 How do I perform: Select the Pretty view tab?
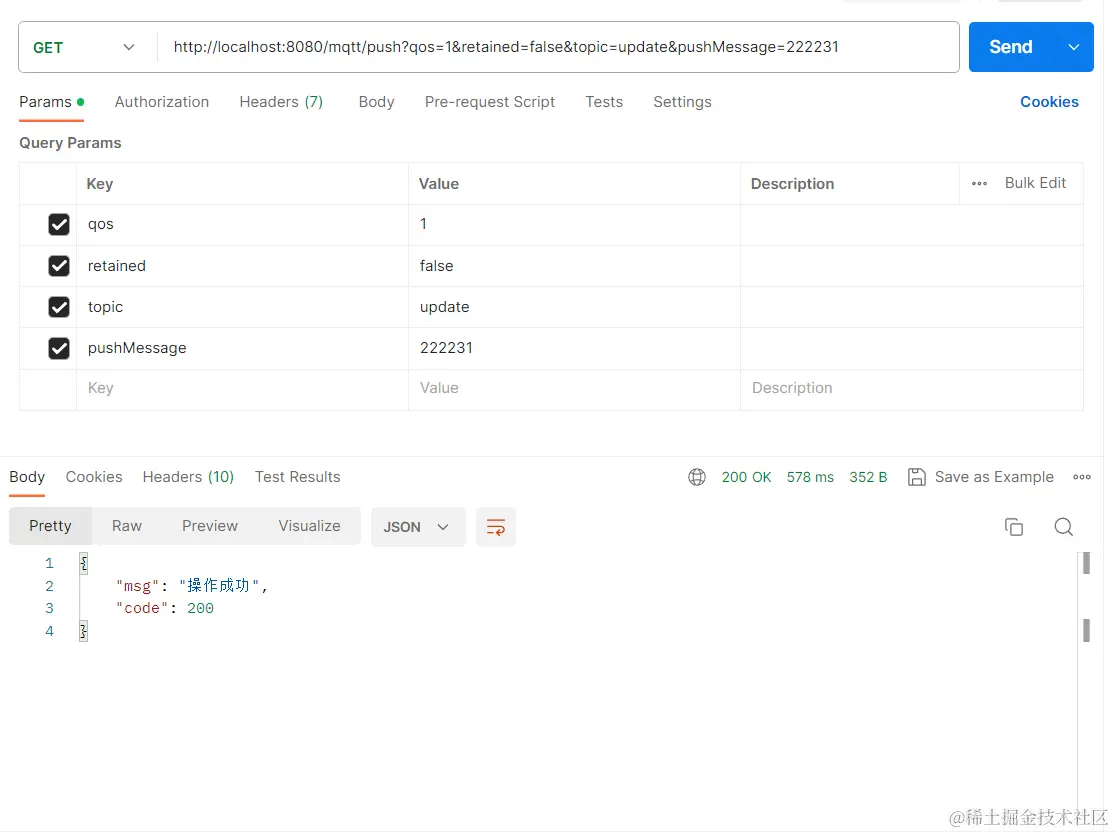coord(50,526)
